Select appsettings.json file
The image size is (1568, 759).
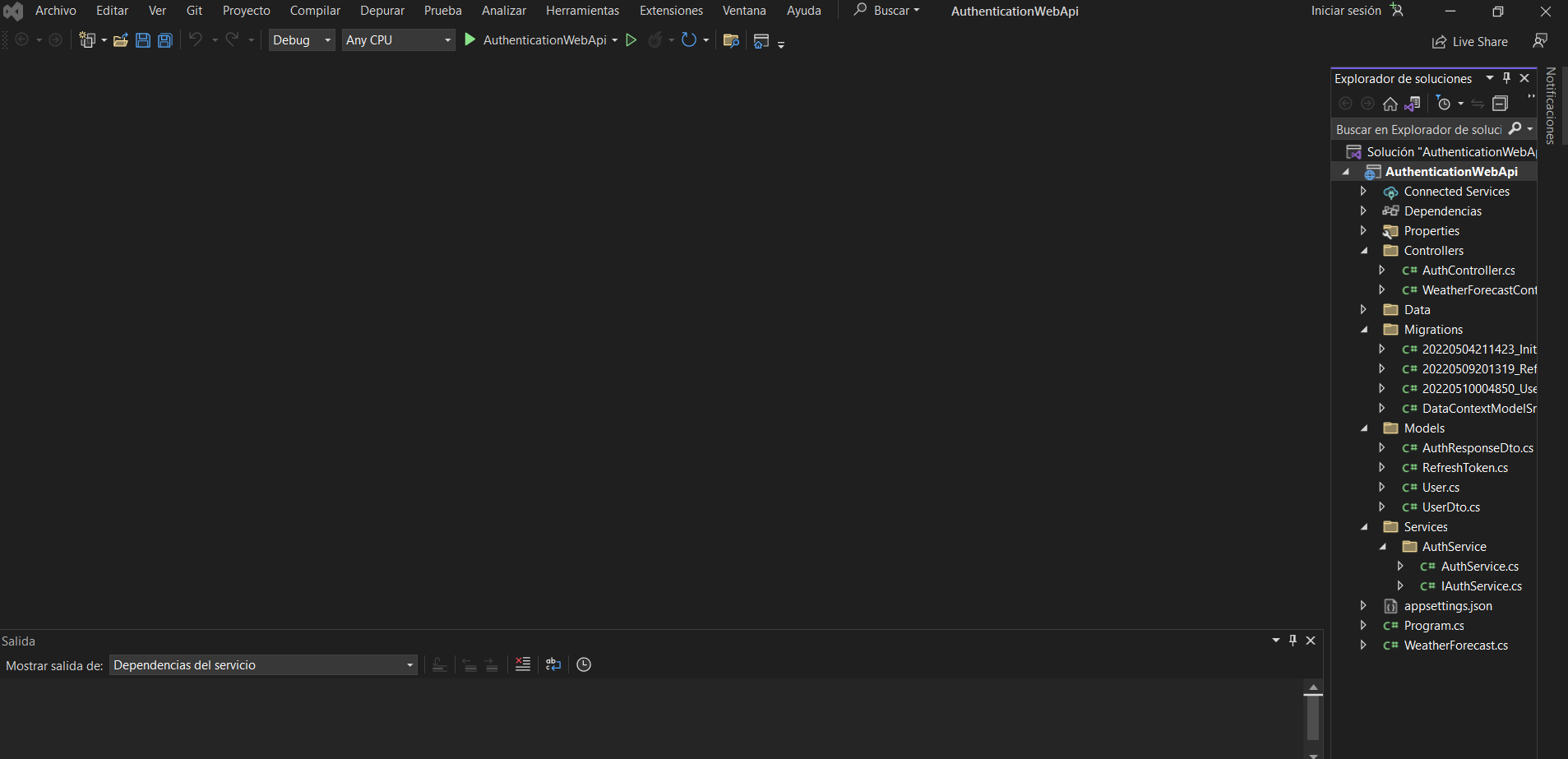(1448, 606)
